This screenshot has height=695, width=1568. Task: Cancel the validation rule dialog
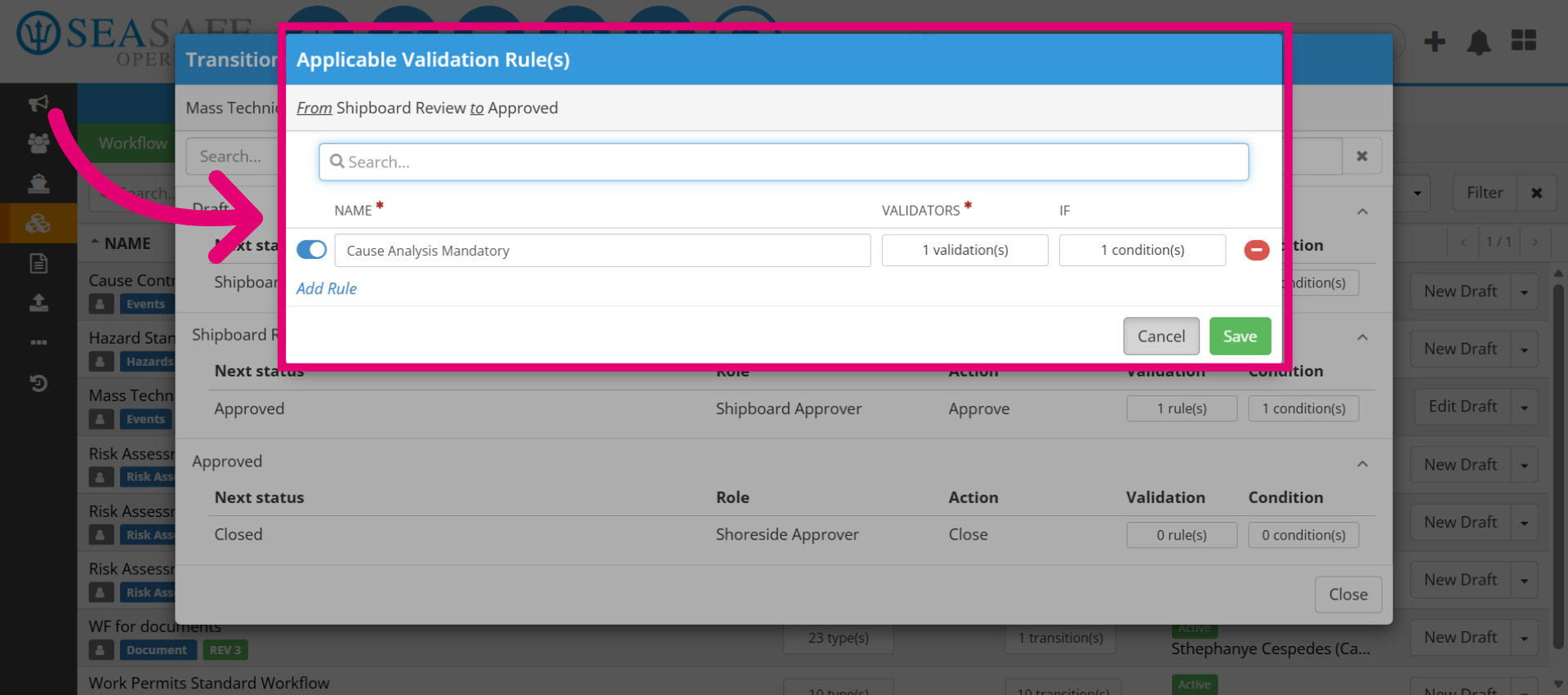coord(1160,336)
